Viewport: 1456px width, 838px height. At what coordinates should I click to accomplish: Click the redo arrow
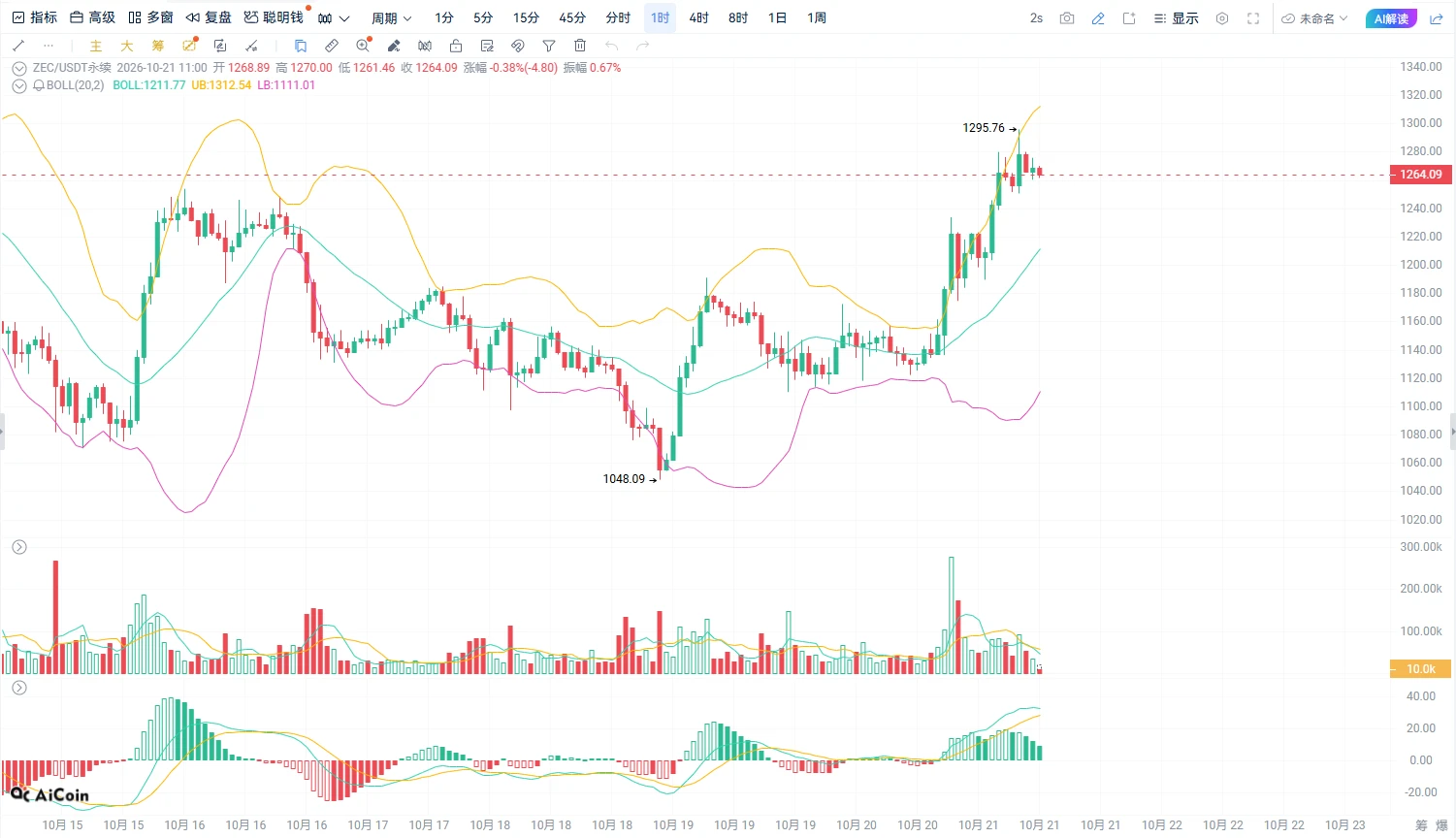coord(642,46)
